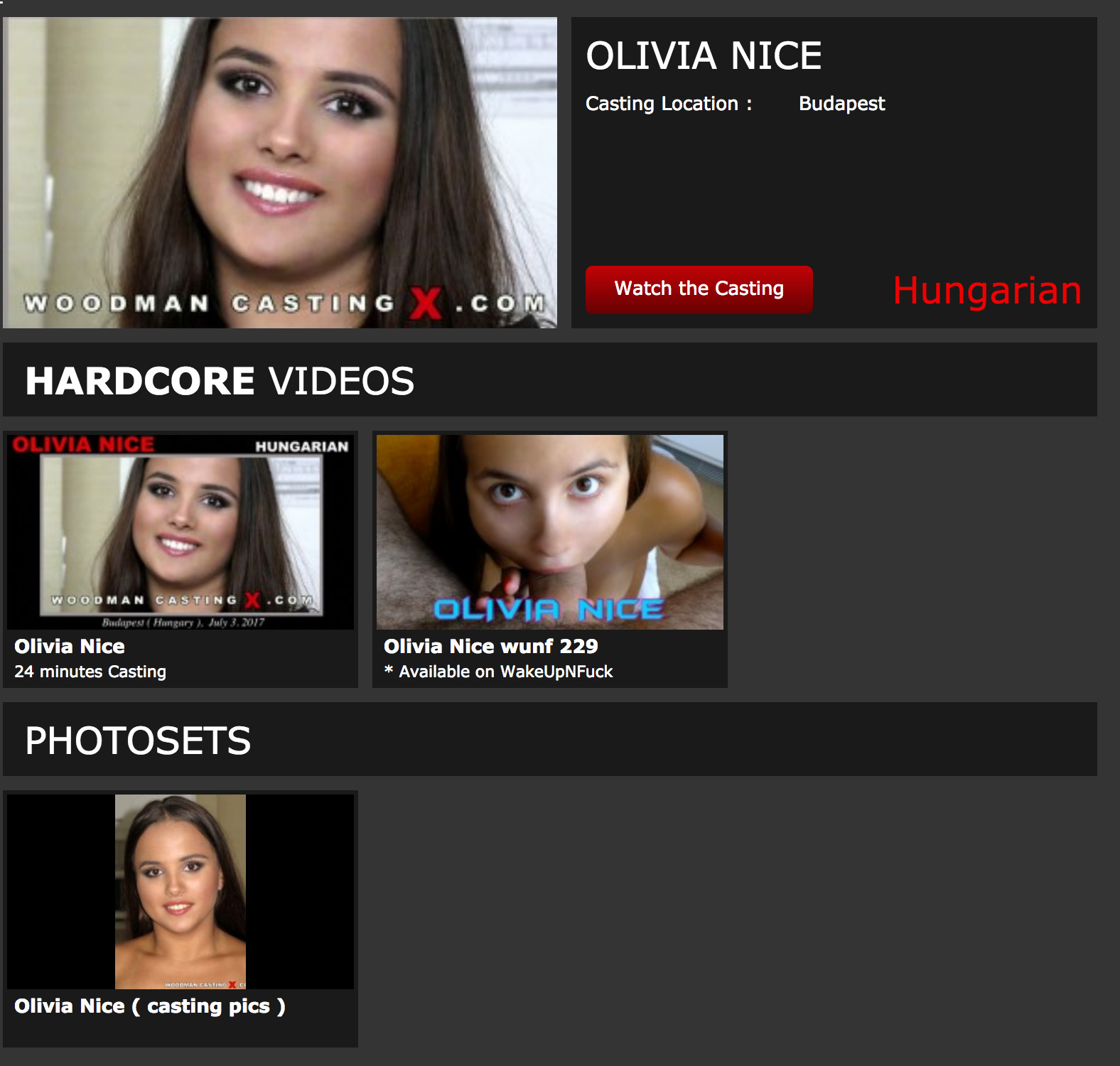The width and height of the screenshot is (1120, 1066).
Task: Open the large profile photo at top
Action: coord(279,156)
